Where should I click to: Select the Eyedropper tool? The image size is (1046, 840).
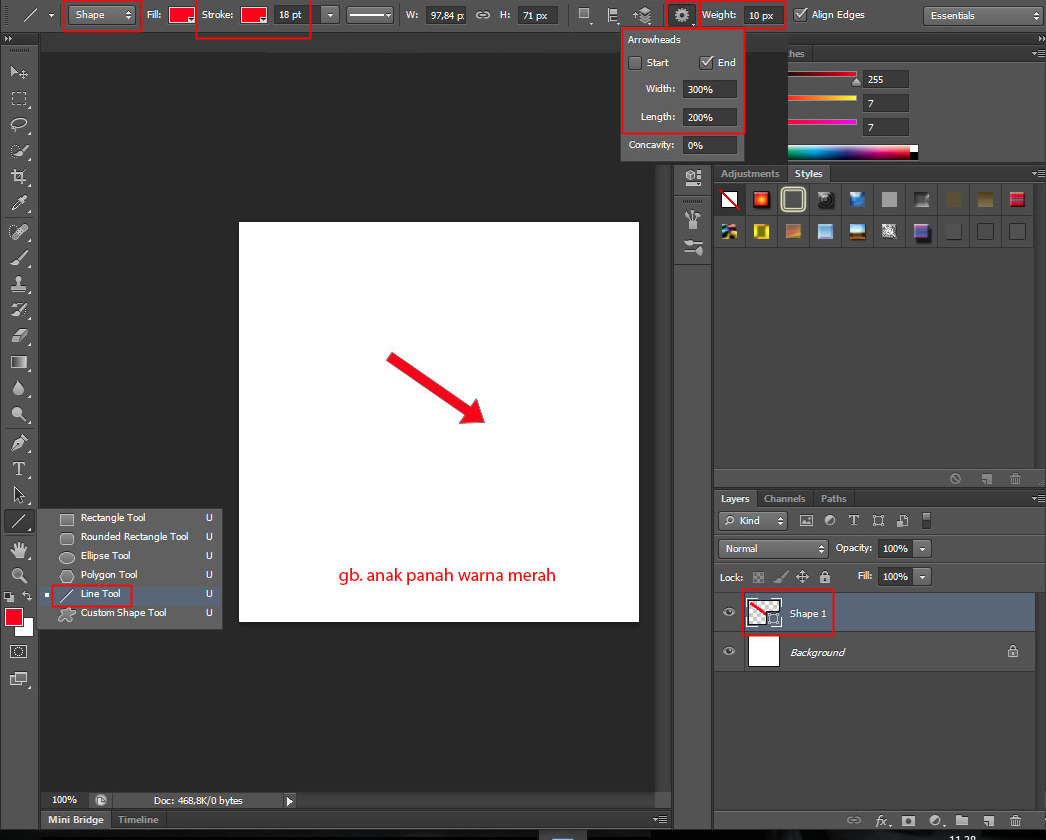coord(19,204)
